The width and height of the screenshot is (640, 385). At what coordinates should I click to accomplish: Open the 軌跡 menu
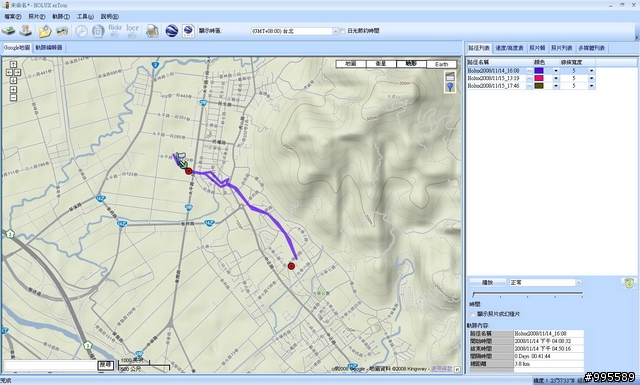tap(61, 17)
